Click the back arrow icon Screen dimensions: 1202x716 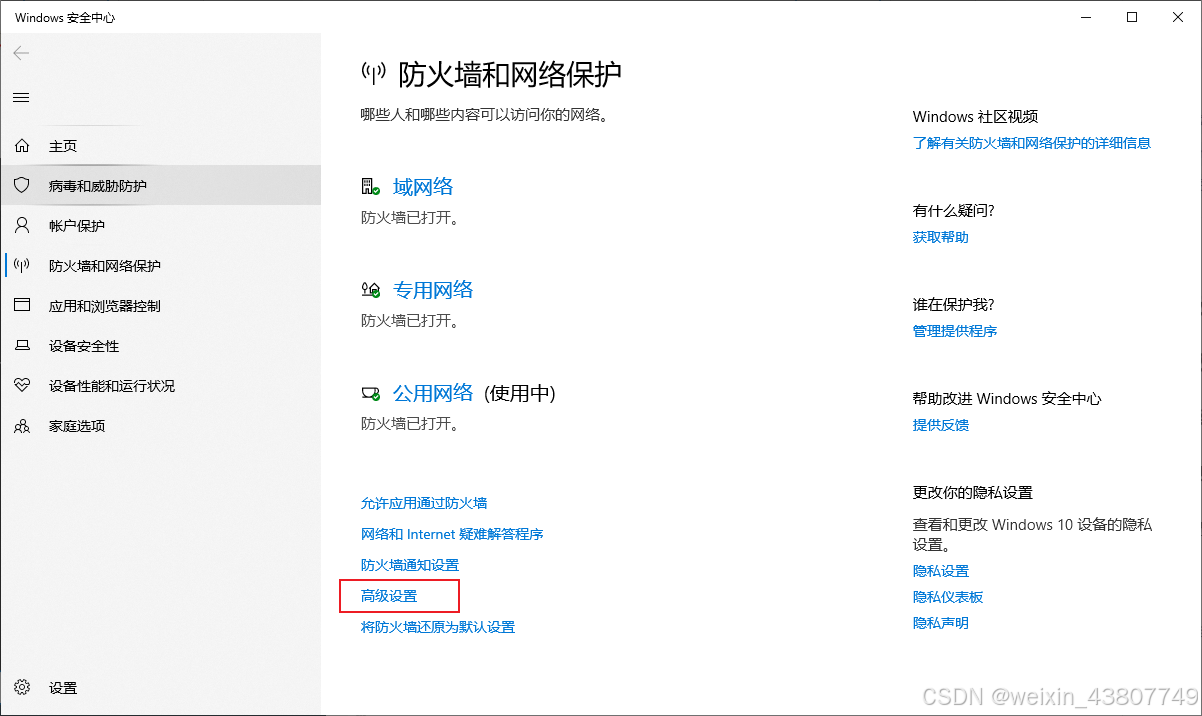coord(21,53)
